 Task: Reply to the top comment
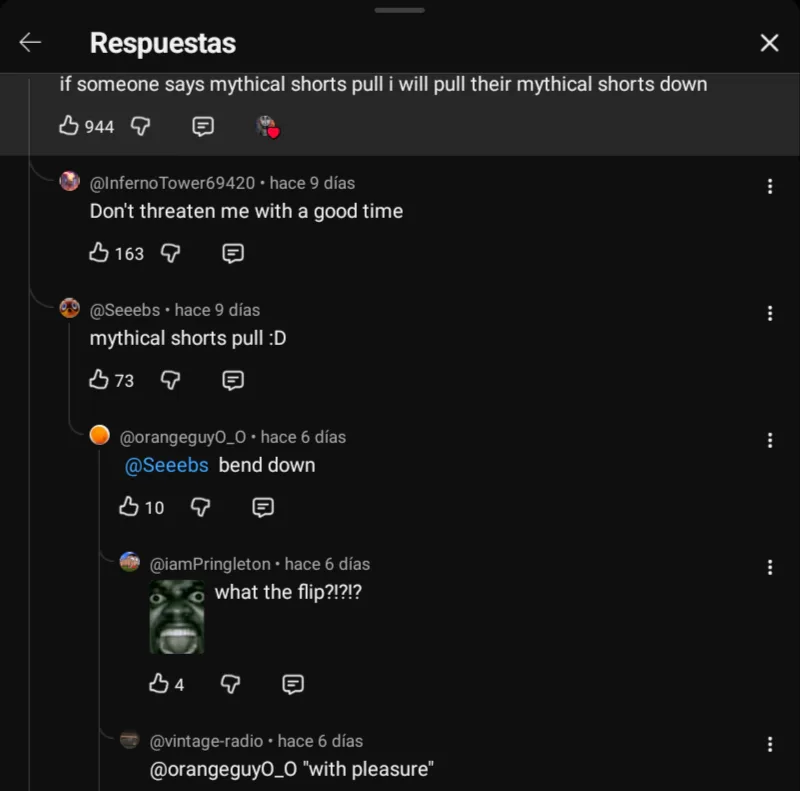pos(202,126)
